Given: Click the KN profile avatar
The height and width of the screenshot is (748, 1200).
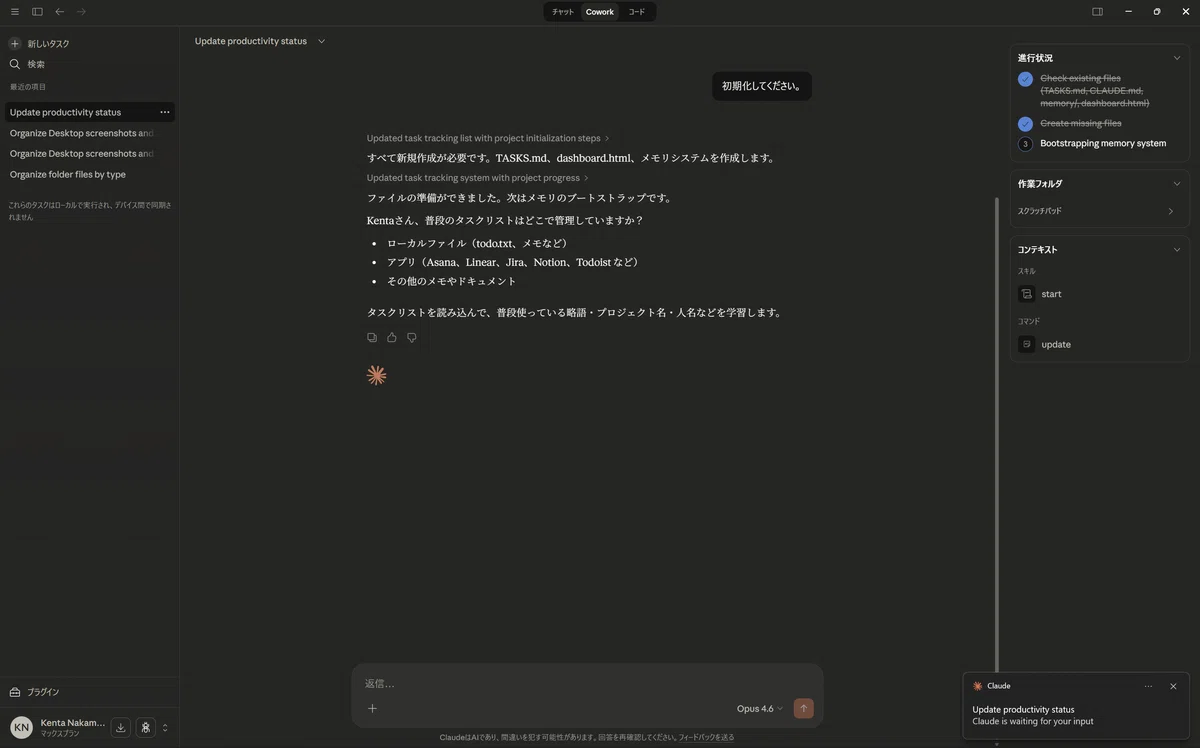Looking at the screenshot, I should click(21, 728).
